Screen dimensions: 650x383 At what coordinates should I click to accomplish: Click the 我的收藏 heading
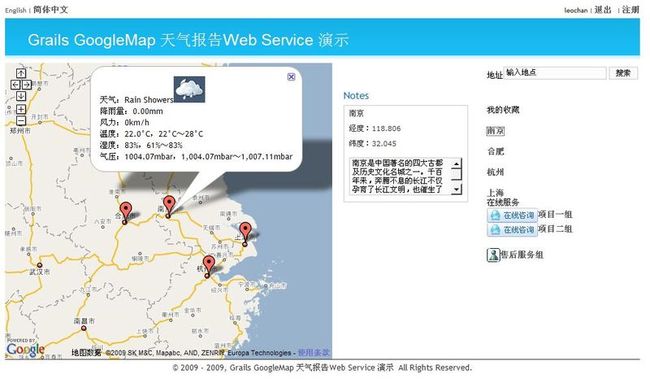pos(503,110)
